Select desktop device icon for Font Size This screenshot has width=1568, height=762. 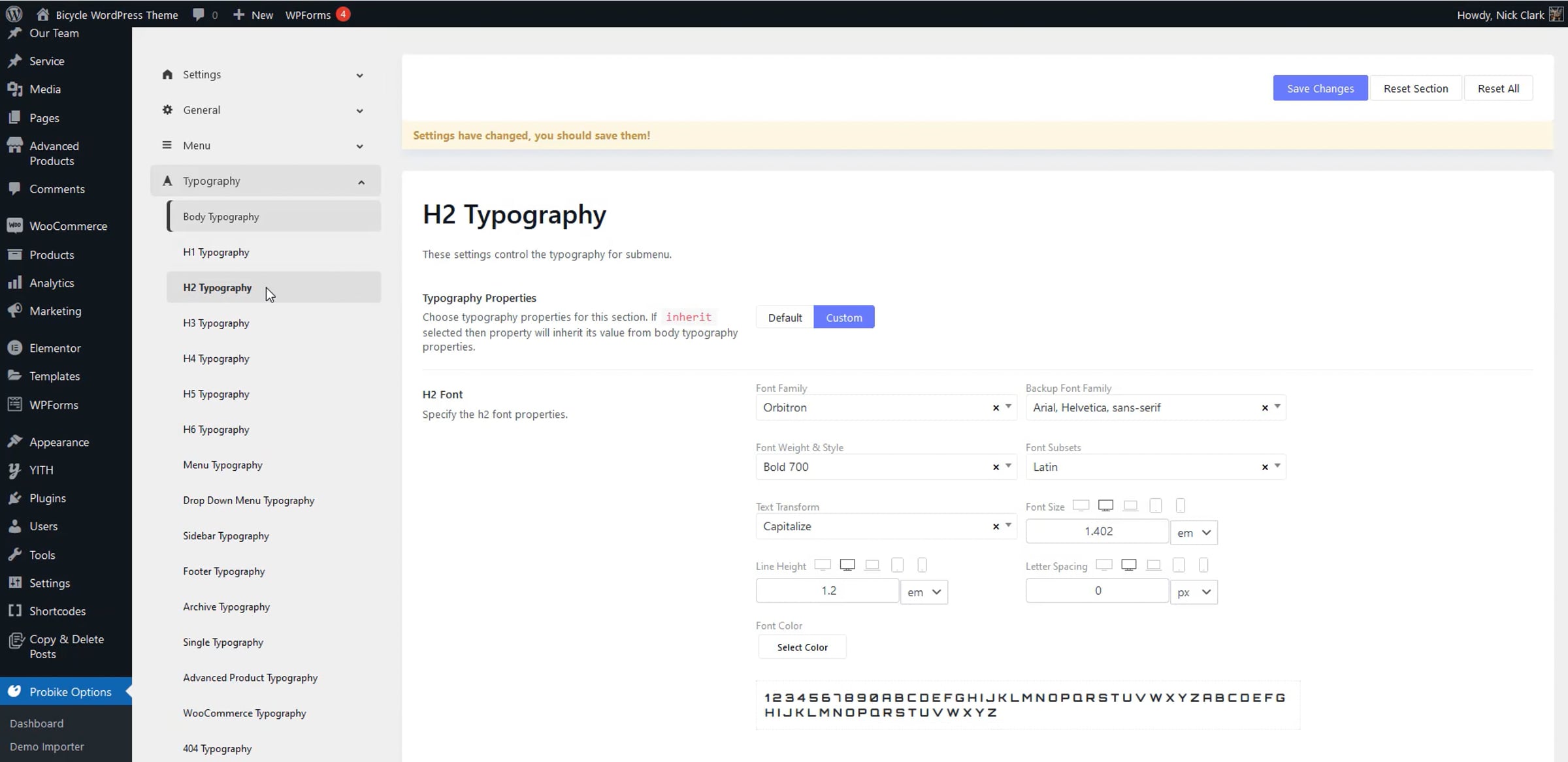[1105, 505]
